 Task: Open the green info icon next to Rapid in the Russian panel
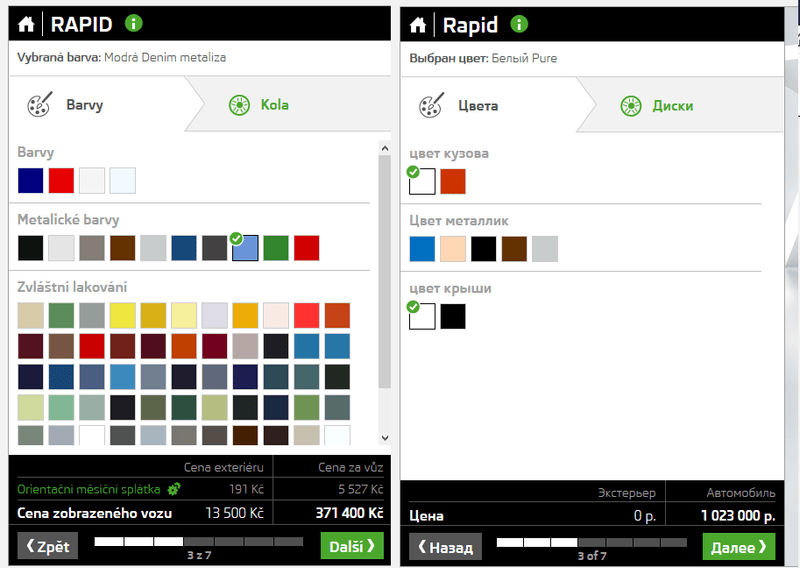pos(519,24)
